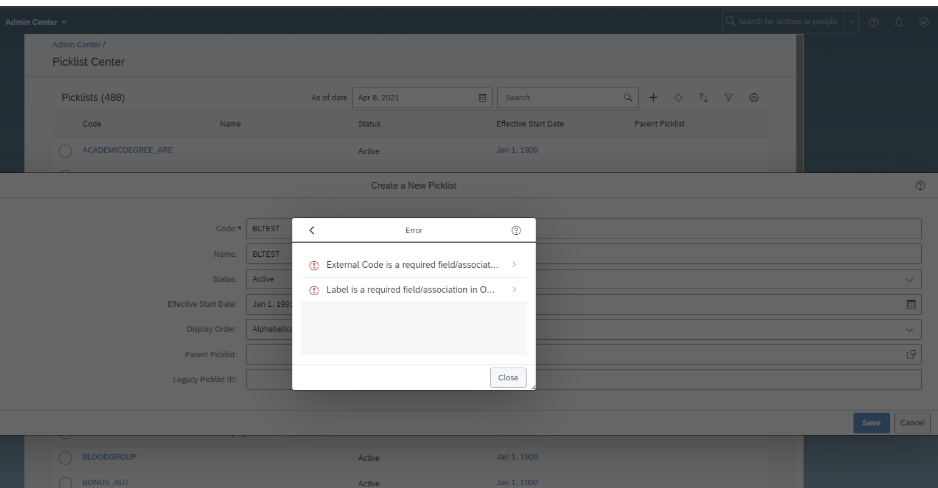Cancel the new picklist creation
Viewport: 938px width, 488px height.
pyautogui.click(x=912, y=423)
